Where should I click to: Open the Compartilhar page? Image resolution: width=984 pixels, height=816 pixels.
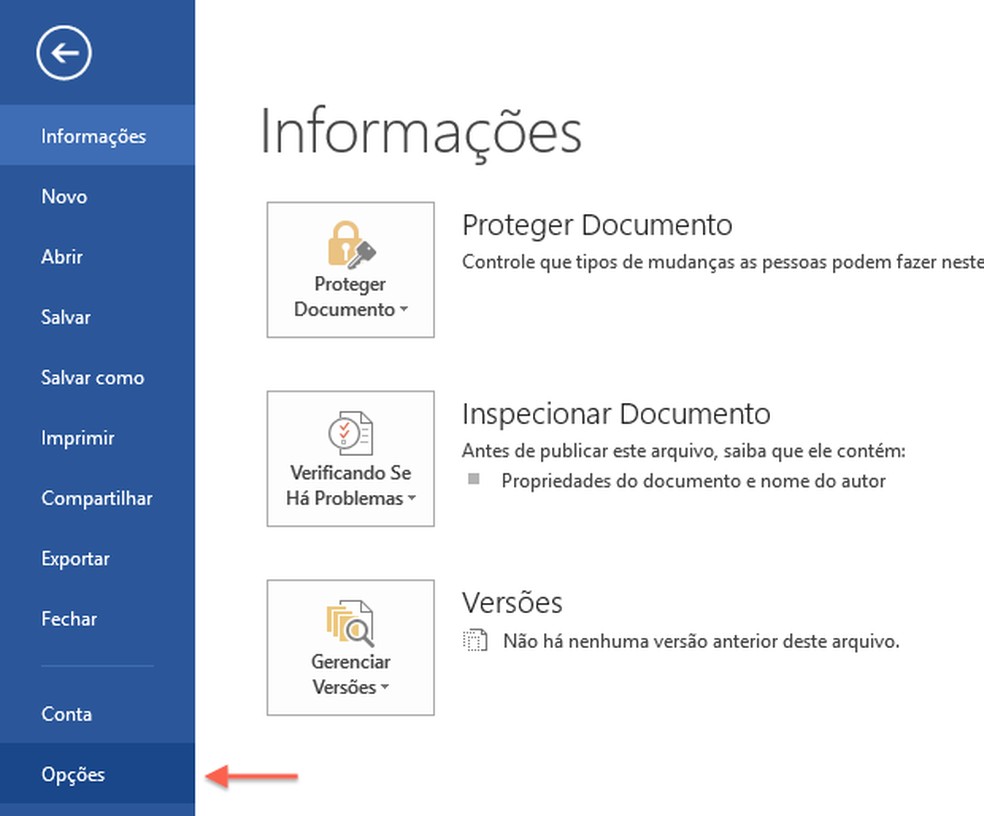tap(97, 497)
